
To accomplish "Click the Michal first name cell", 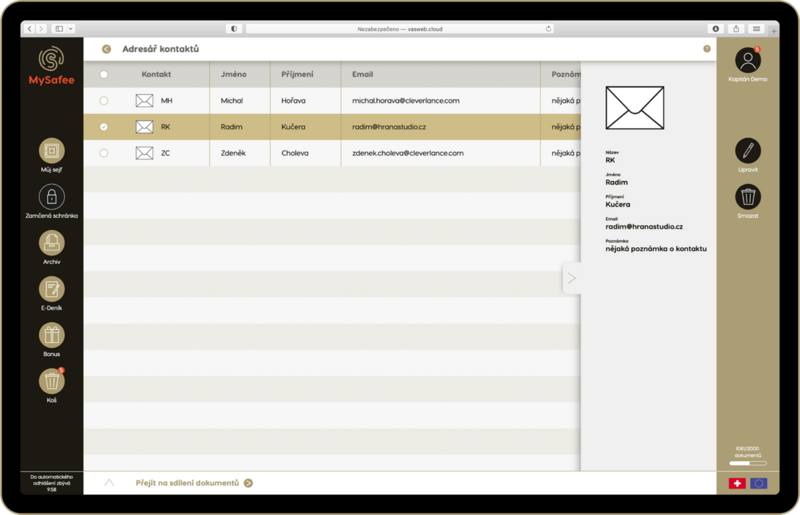I will coord(232,101).
